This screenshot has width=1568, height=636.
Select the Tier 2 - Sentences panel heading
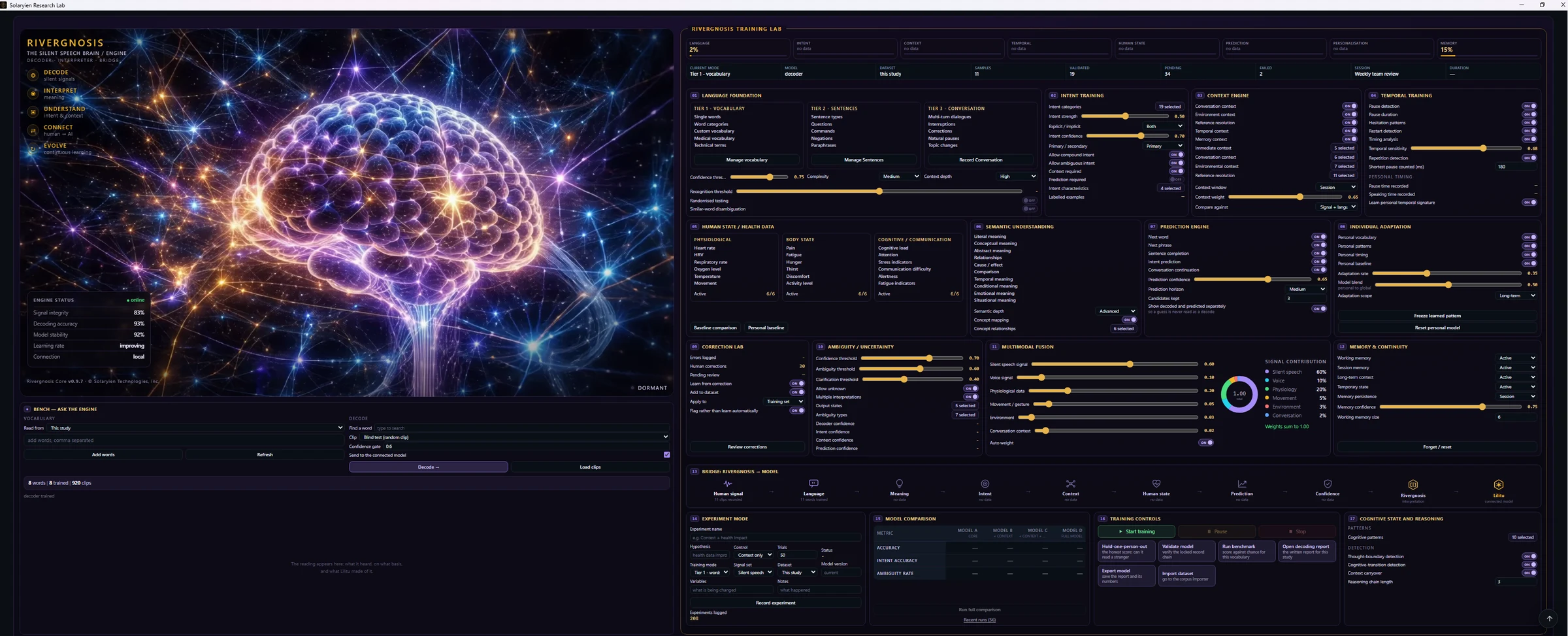click(834, 109)
